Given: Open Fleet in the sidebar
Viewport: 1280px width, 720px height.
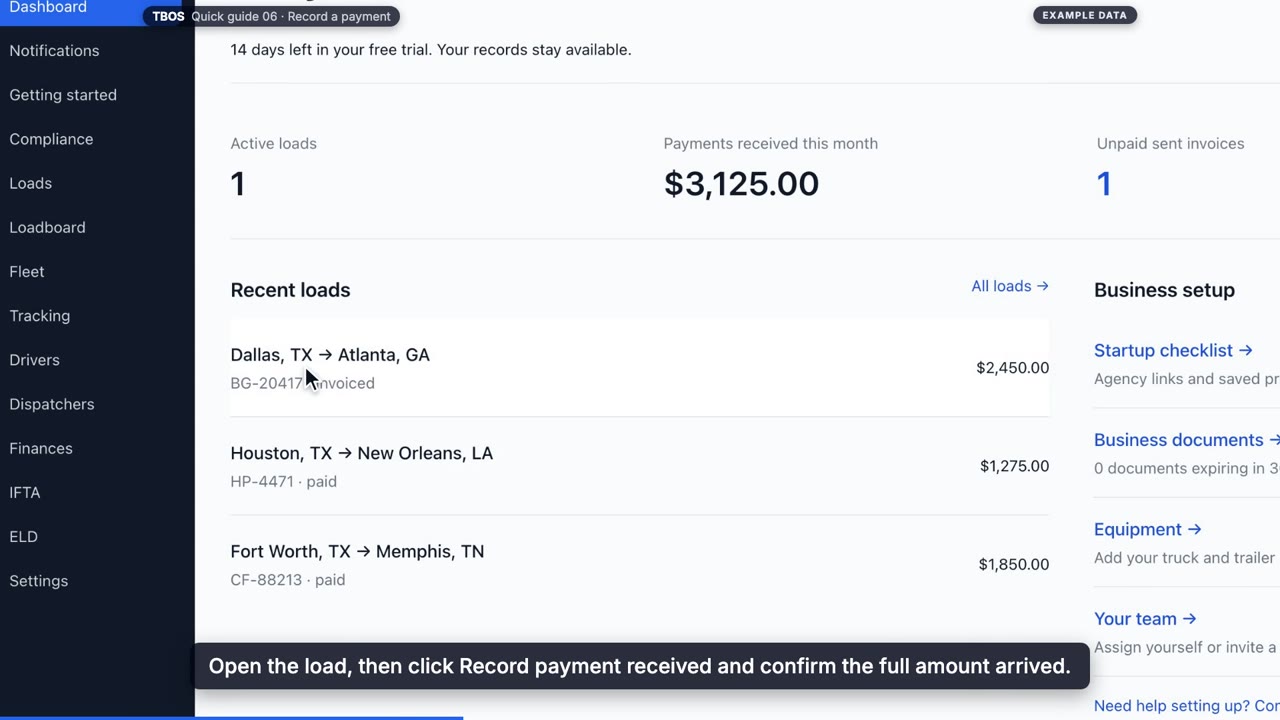Looking at the screenshot, I should pos(27,271).
